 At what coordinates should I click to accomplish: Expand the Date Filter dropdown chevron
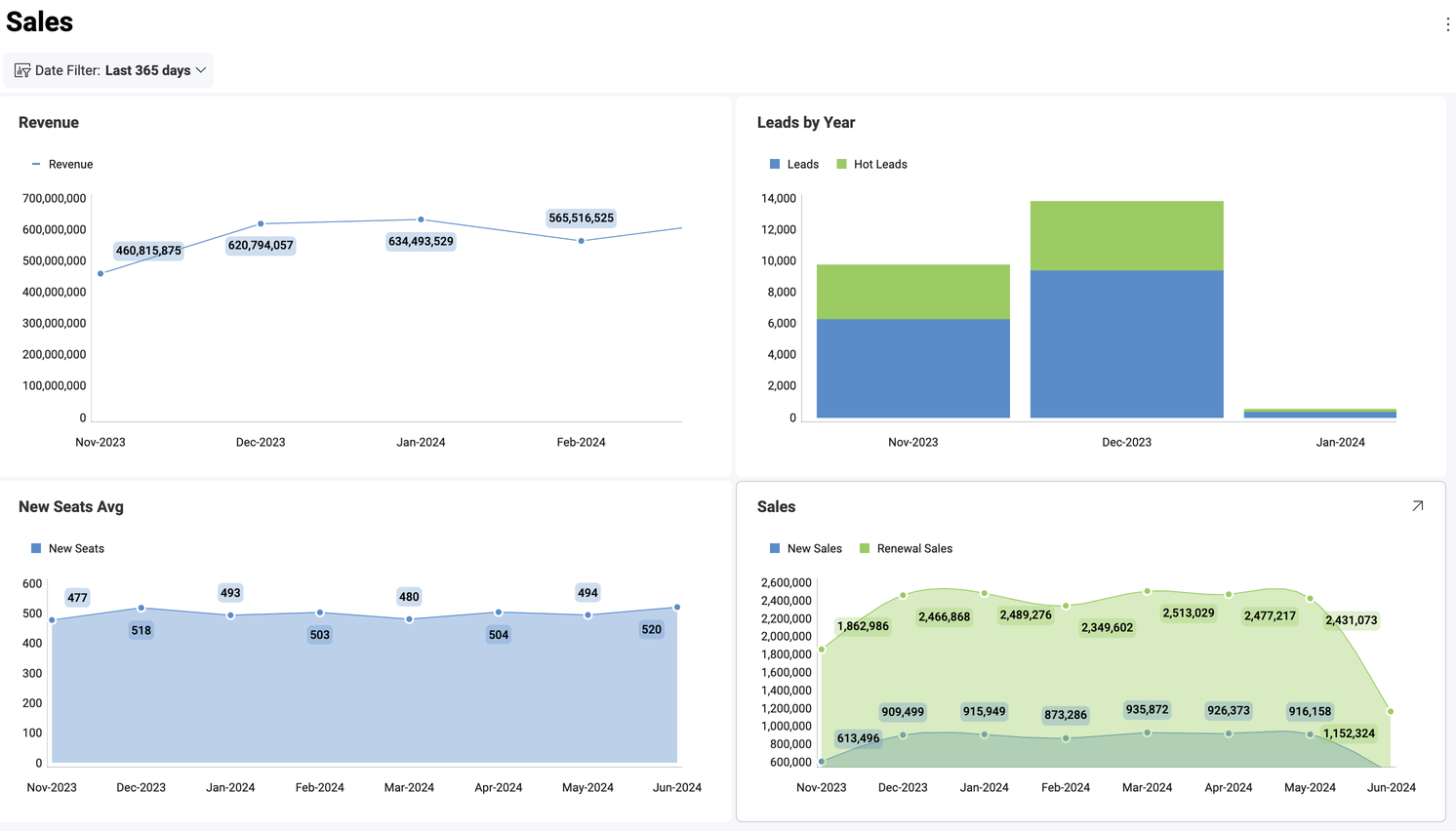tap(201, 70)
